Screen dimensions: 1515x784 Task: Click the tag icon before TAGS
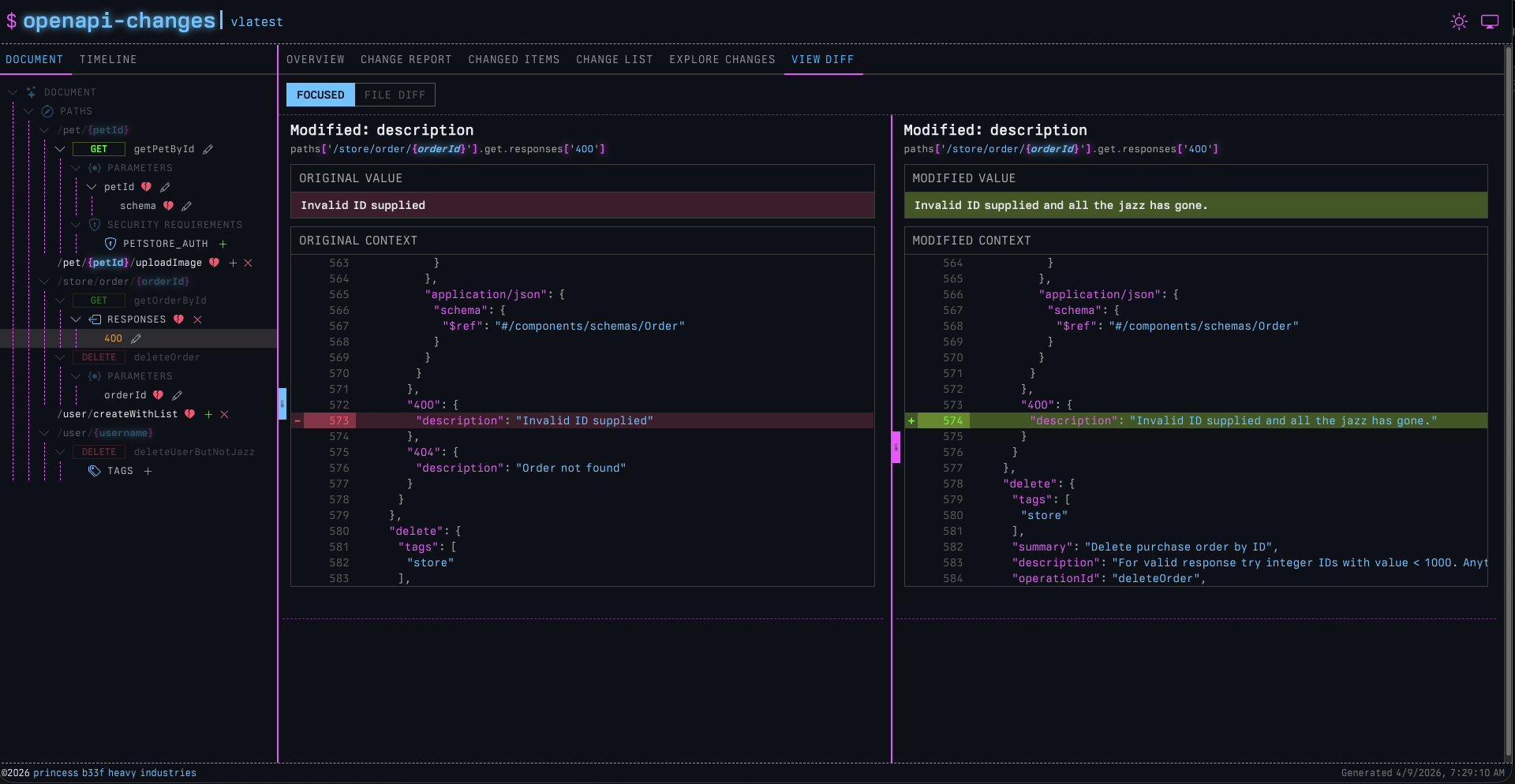(x=95, y=471)
